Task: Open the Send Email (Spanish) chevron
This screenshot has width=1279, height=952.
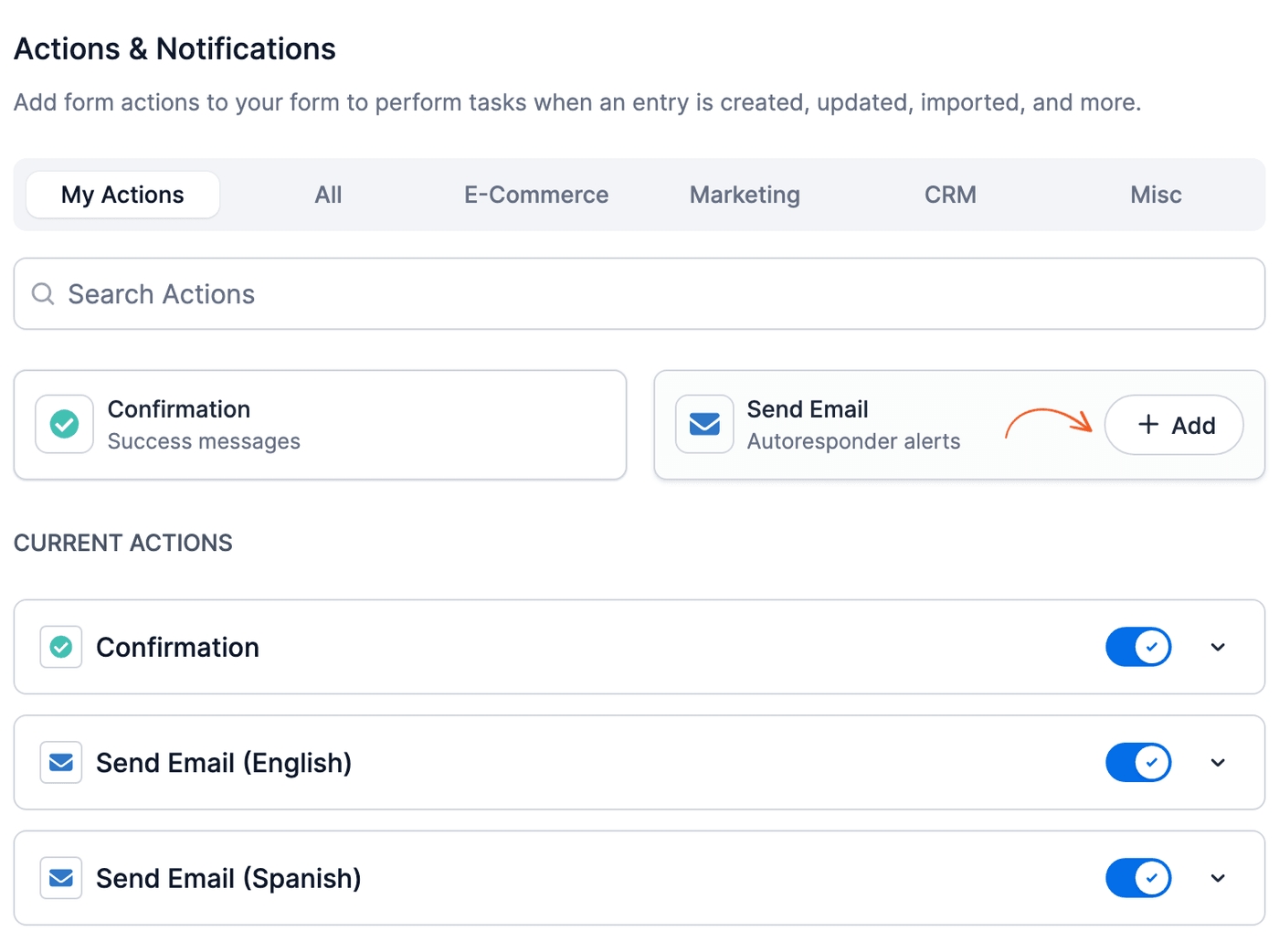Action: click(1218, 878)
